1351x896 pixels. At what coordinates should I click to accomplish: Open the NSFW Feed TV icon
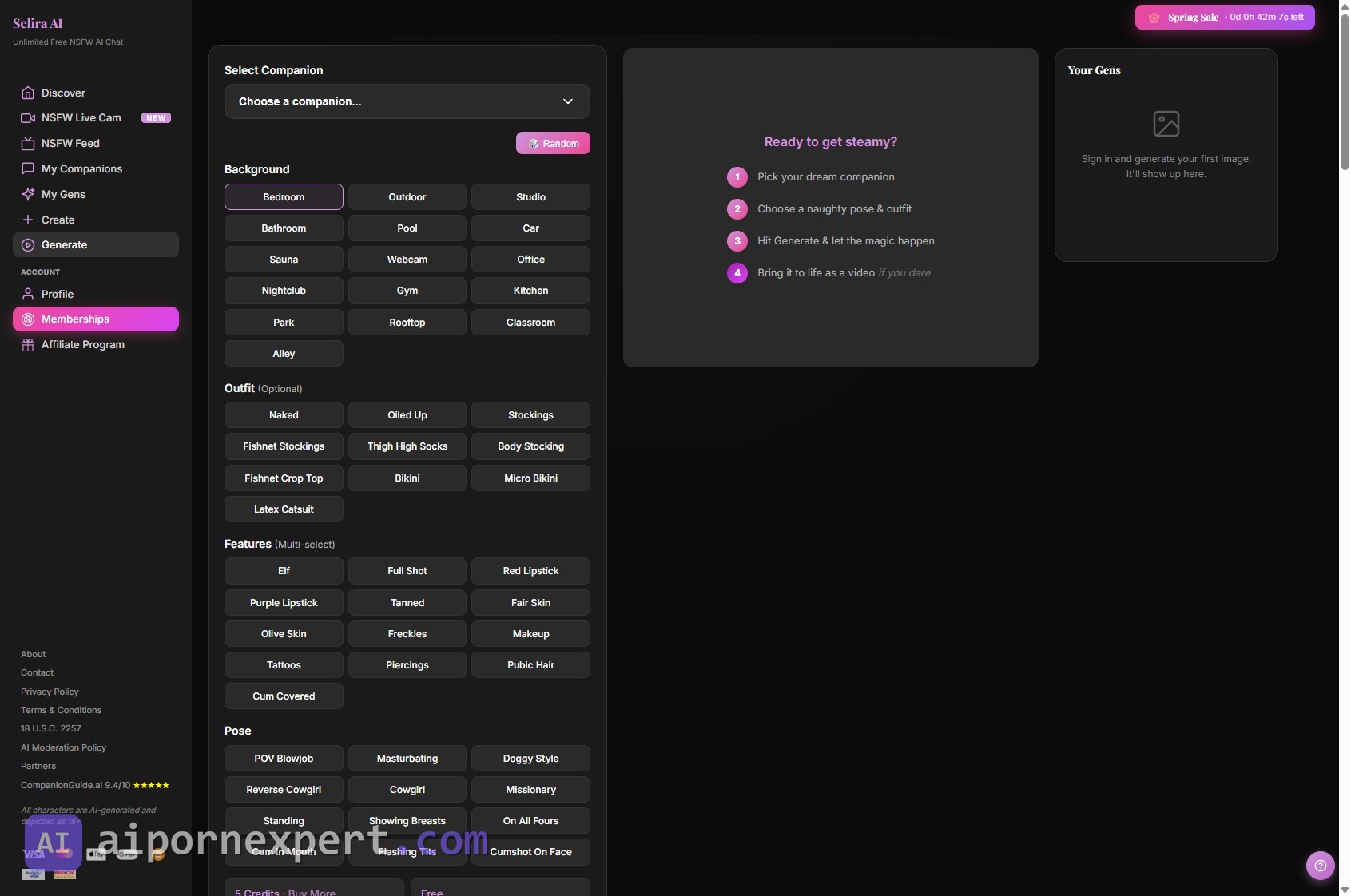pos(28,144)
